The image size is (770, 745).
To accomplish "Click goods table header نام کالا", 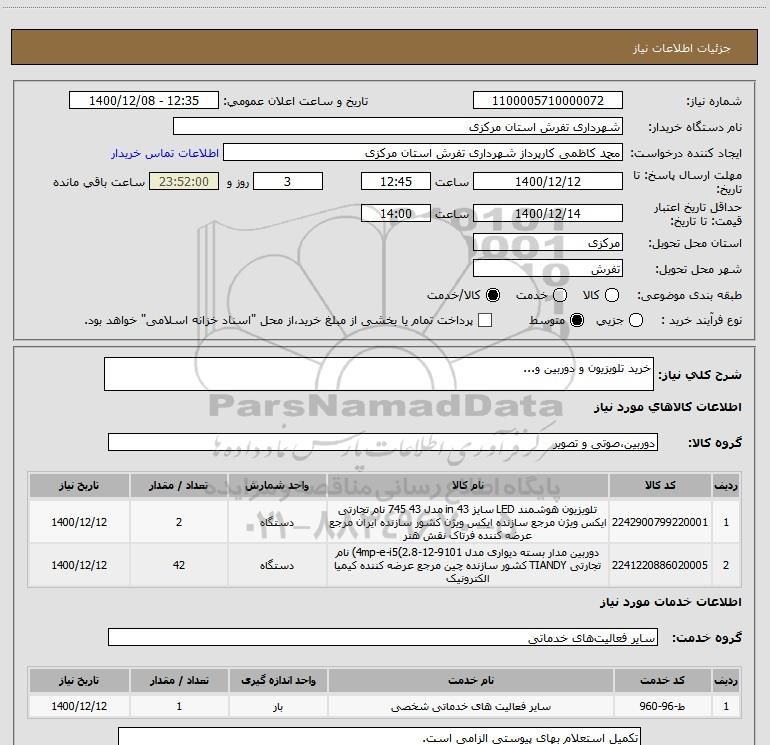I will [x=468, y=485].
